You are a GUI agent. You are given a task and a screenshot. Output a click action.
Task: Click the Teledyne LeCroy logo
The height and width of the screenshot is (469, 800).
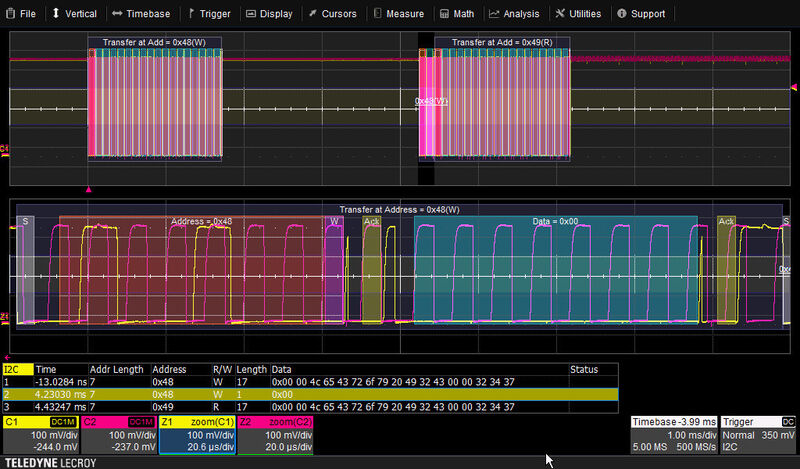pos(50,463)
